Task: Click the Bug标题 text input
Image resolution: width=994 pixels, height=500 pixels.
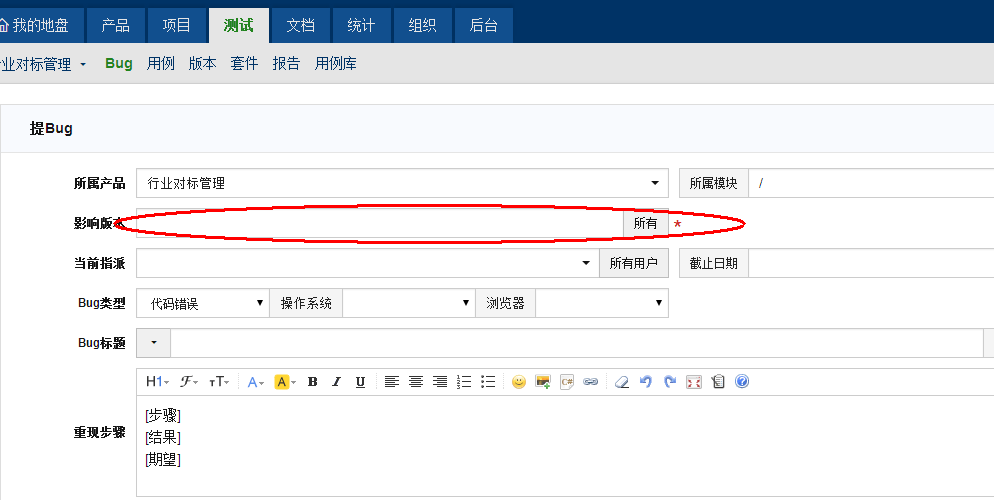Action: point(577,343)
